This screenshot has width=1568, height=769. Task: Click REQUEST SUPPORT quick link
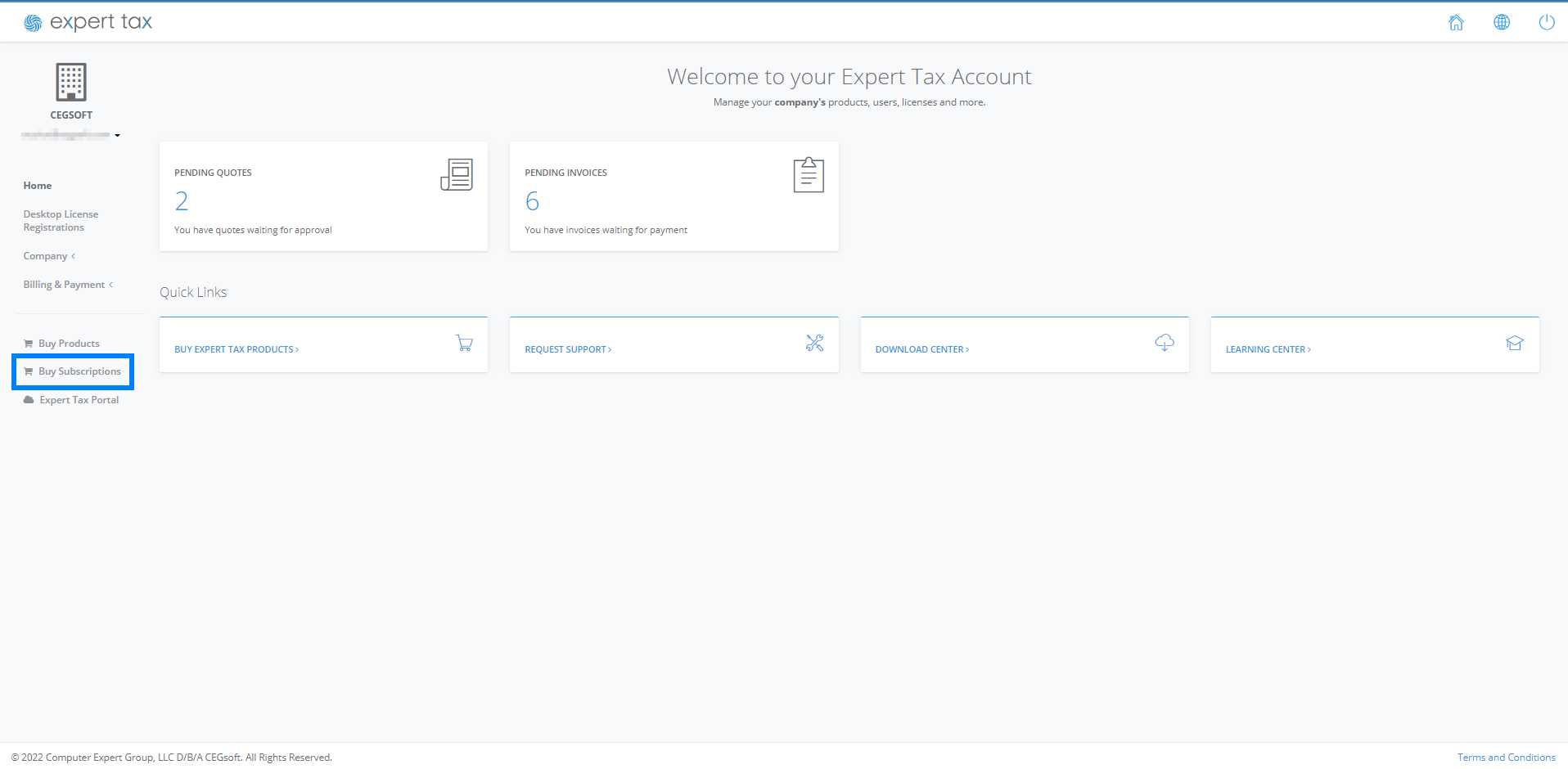(x=568, y=349)
